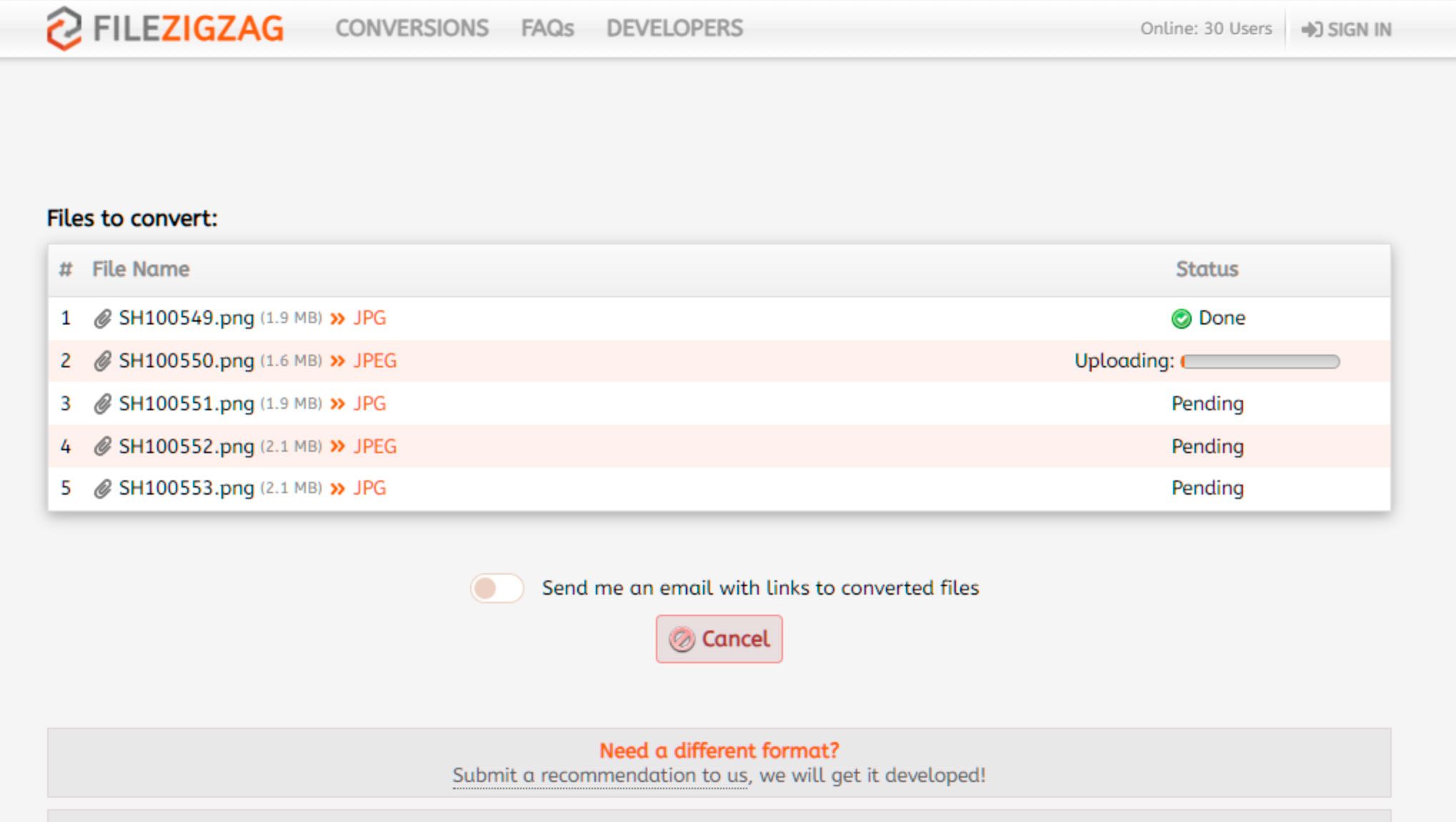This screenshot has height=822, width=1456.
Task: Toggle the email notification switch
Action: pyautogui.click(x=498, y=587)
